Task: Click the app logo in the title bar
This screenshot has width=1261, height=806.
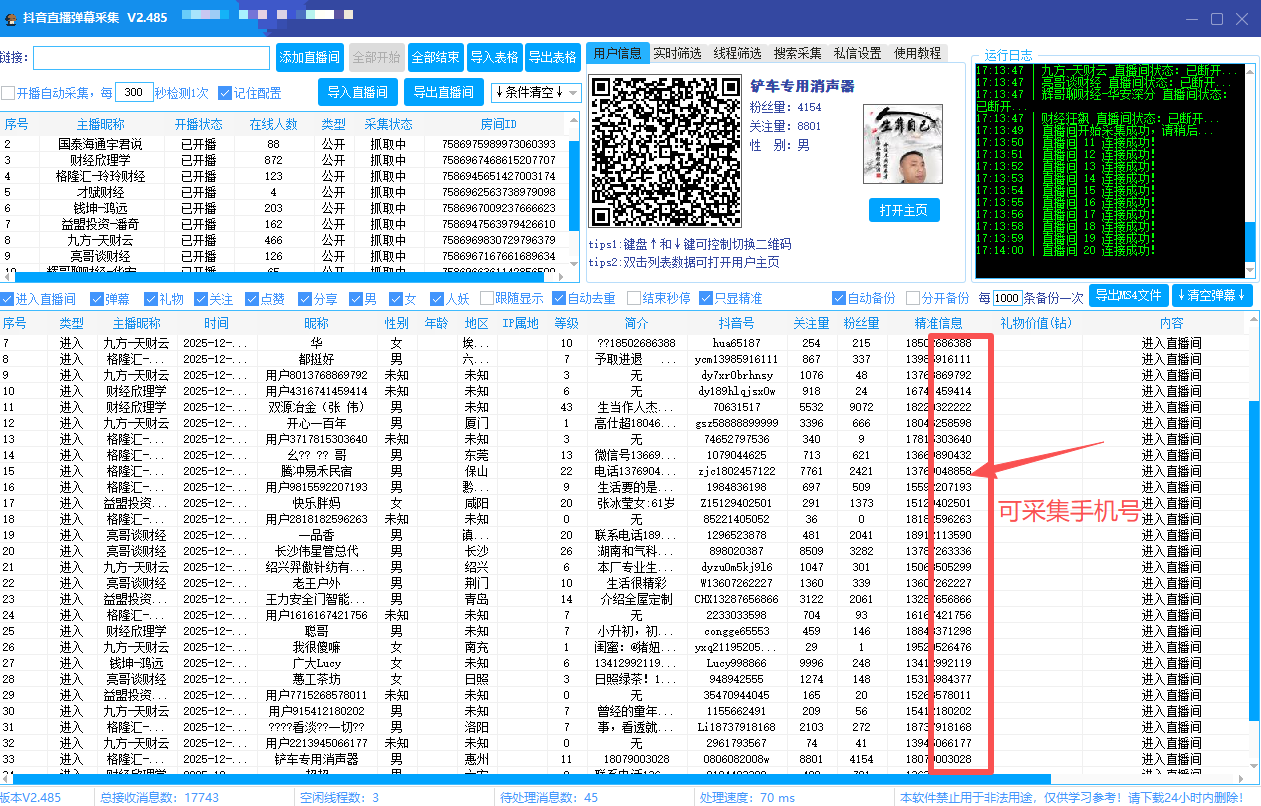Action: (12, 17)
